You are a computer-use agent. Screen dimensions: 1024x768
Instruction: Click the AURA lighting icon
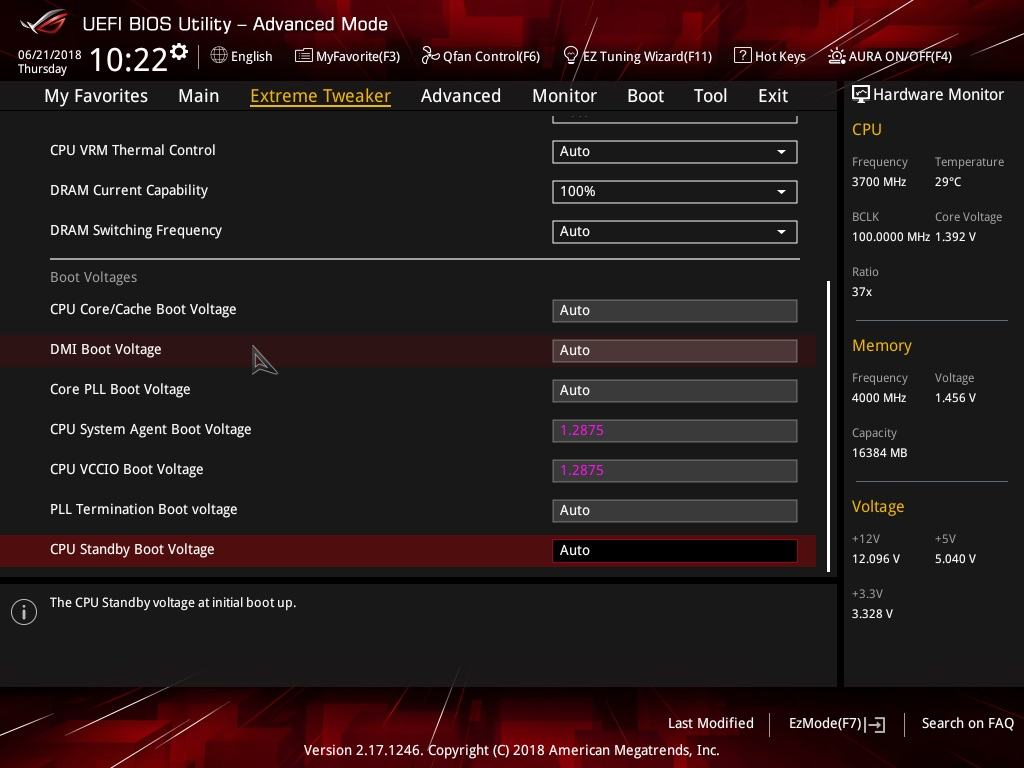coord(837,56)
